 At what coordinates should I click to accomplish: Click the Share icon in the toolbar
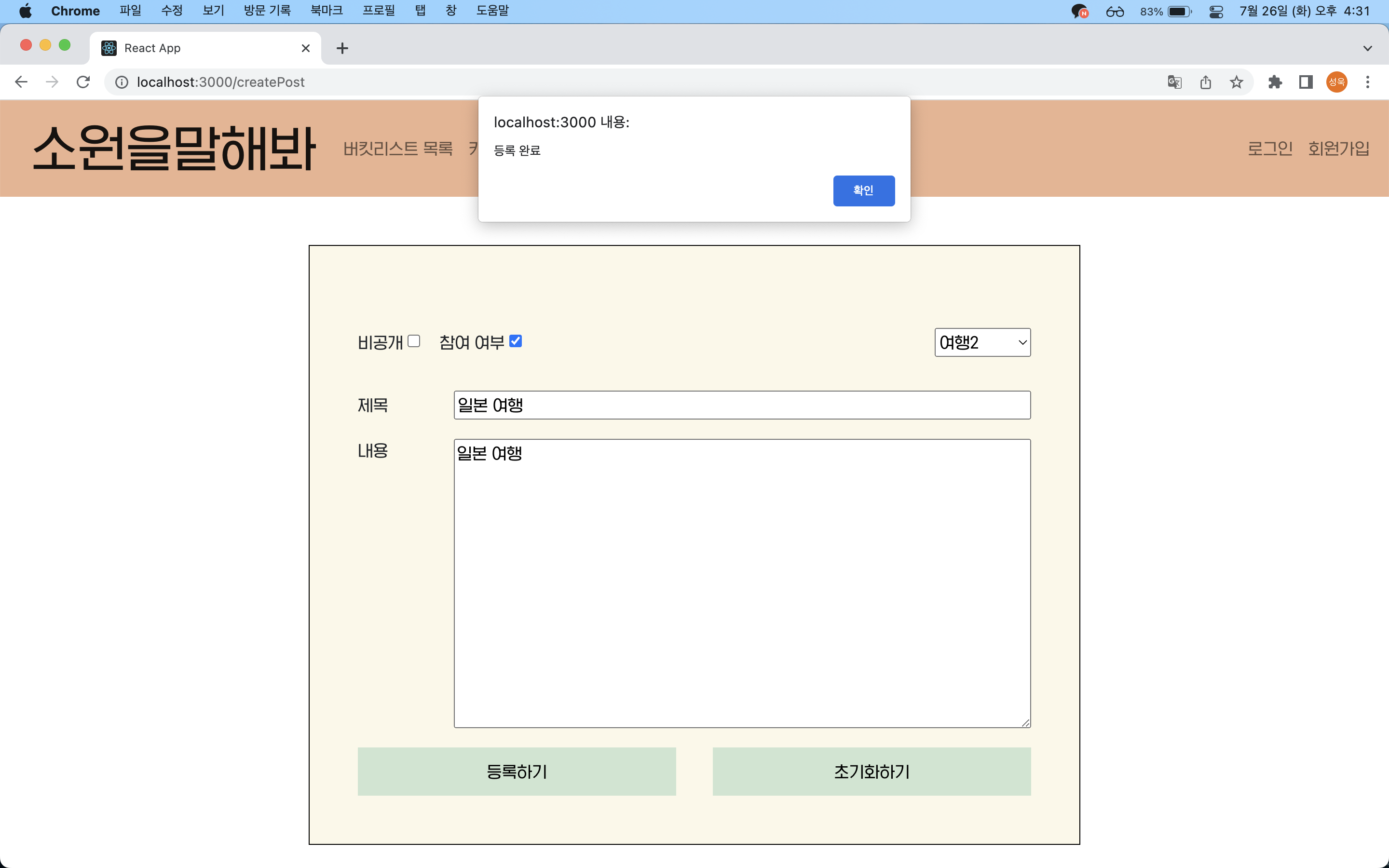1205,82
